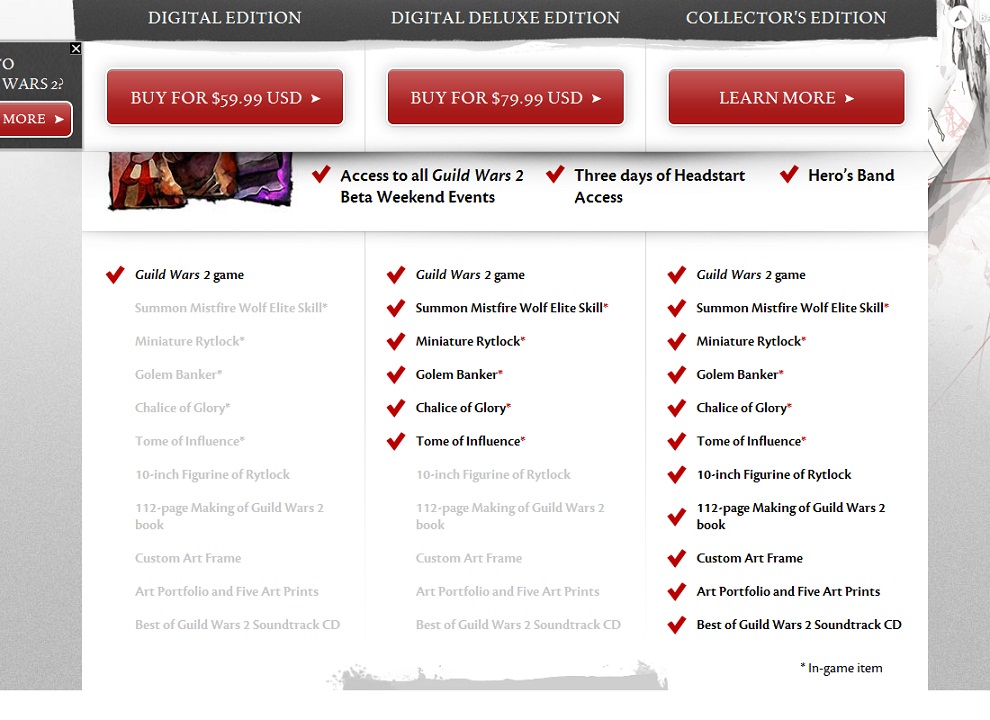Open Learn More for the Collector's Edition
990x720 pixels.
786,98
